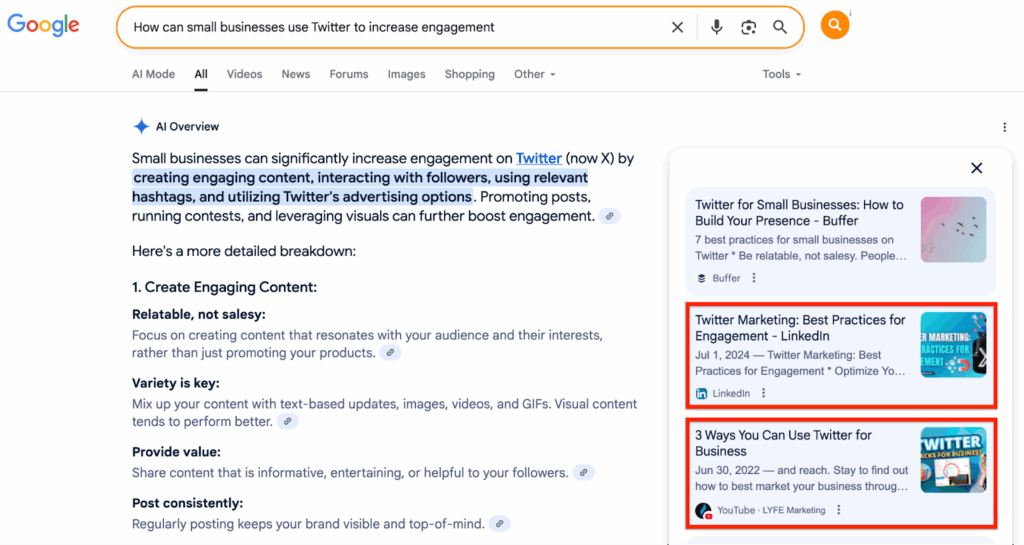This screenshot has width=1024, height=545.
Task: Click the orange search extension icon
Action: (x=834, y=26)
